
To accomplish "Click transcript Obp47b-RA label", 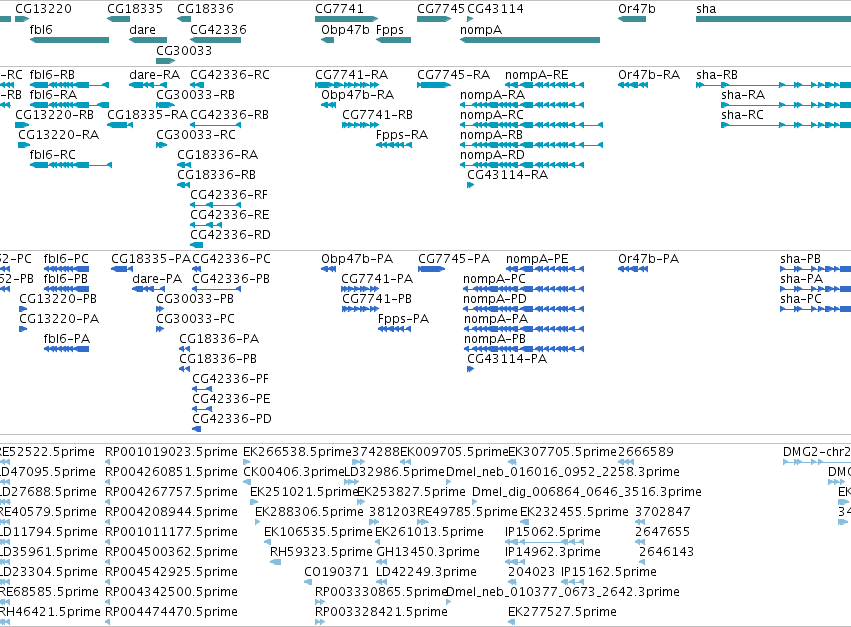I will [x=358, y=95].
